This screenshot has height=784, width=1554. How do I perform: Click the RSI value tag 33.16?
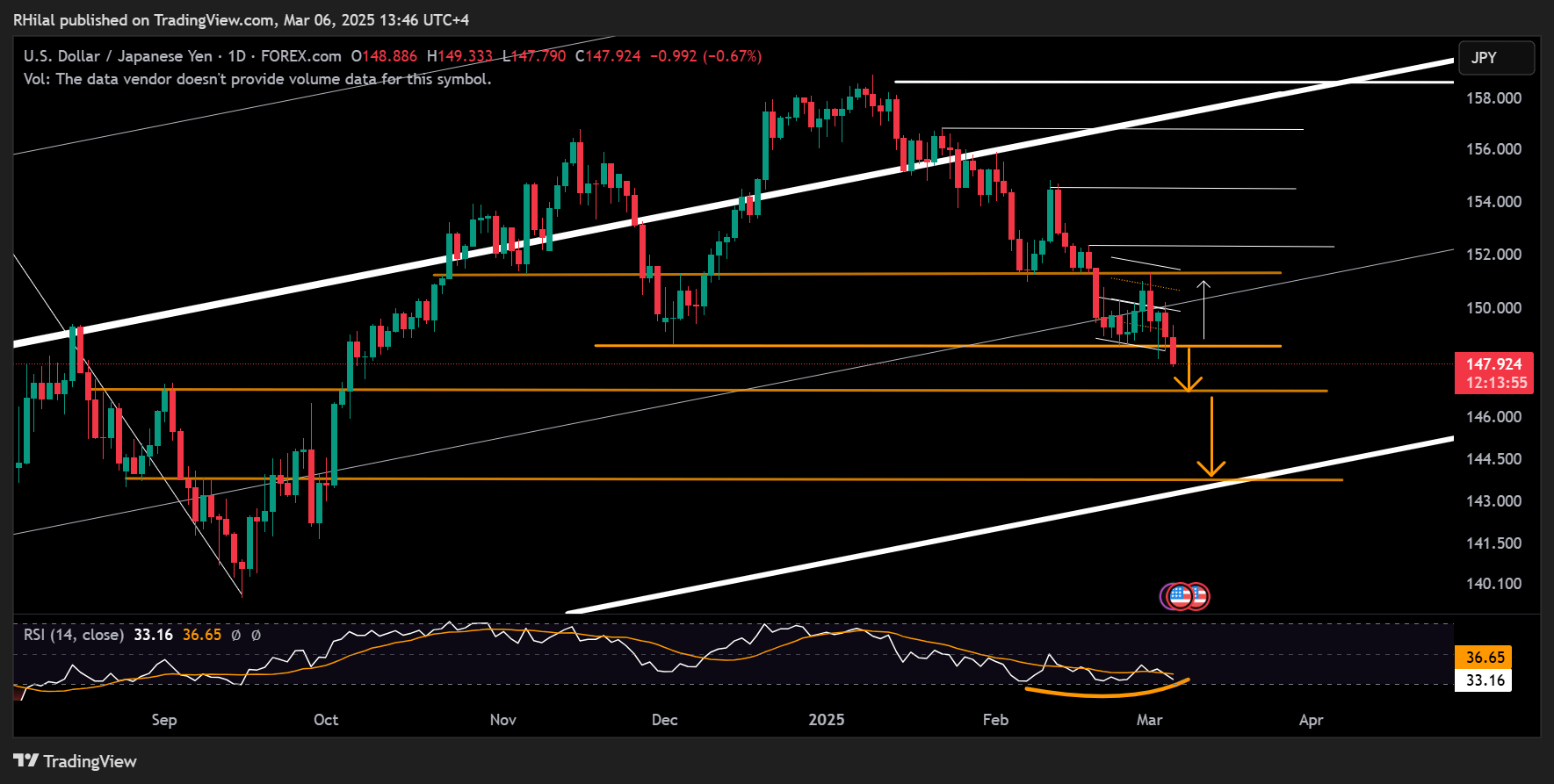[1485, 680]
